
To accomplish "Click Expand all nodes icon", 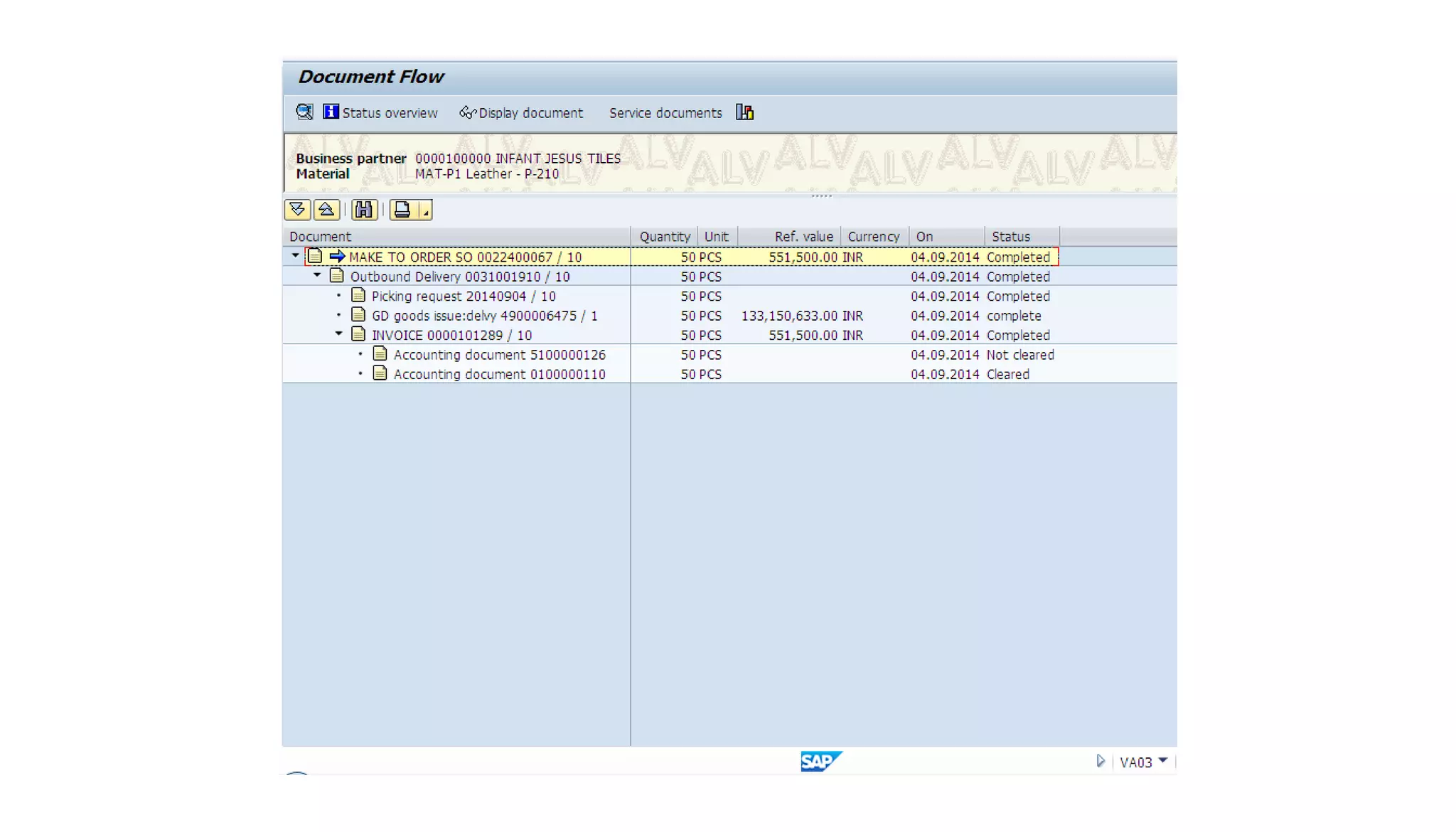I will pyautogui.click(x=297, y=210).
